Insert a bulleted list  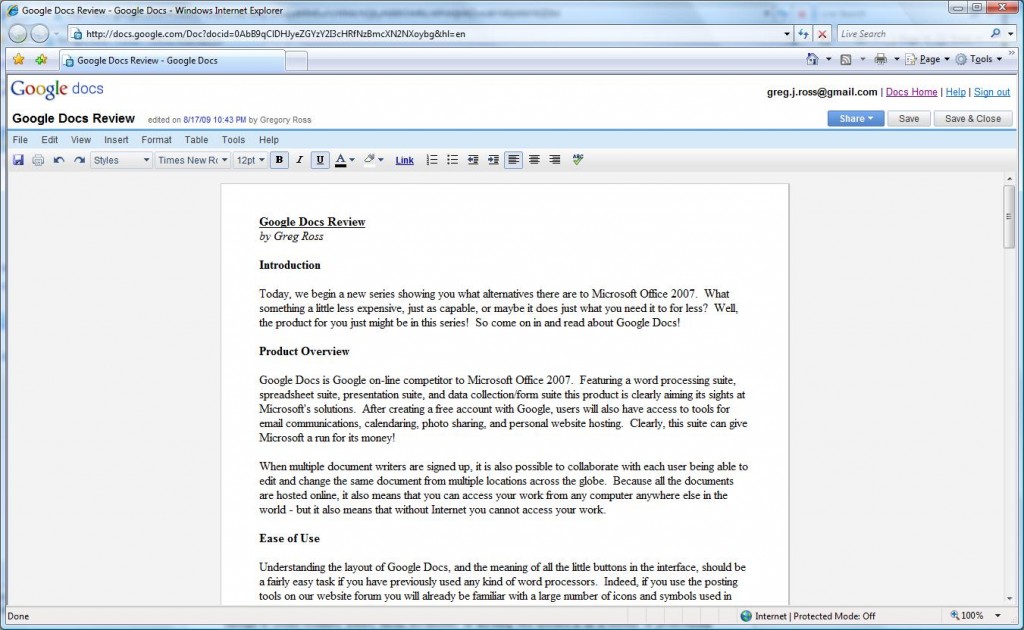coord(452,160)
